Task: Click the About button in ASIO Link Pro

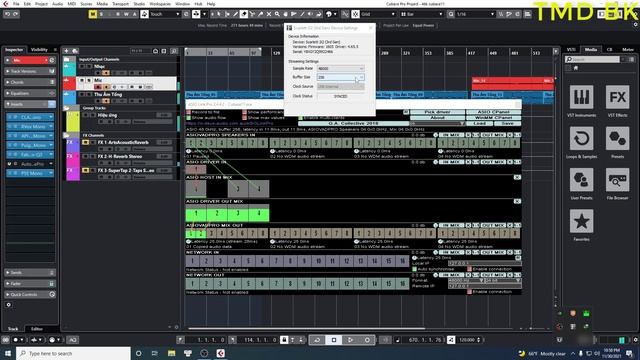Action: [x=437, y=118]
